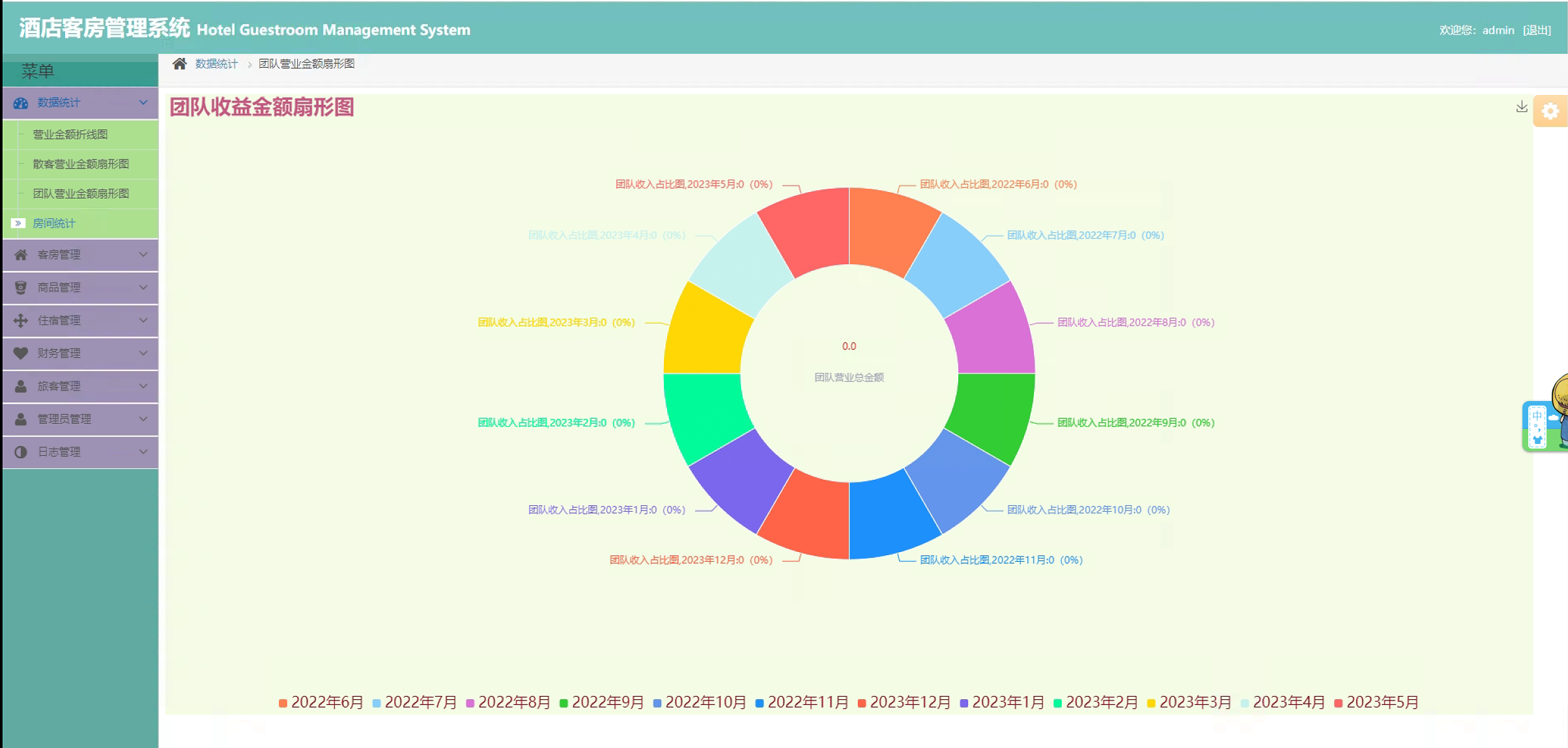Click the half-circle icon for 日志管理
1568x748 pixels.
[21, 452]
